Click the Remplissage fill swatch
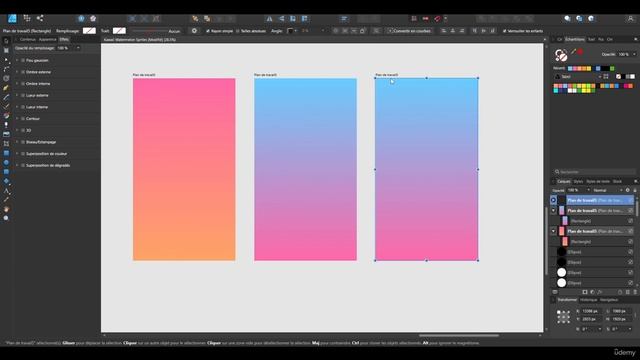This screenshot has height=360, width=640. tap(89, 31)
